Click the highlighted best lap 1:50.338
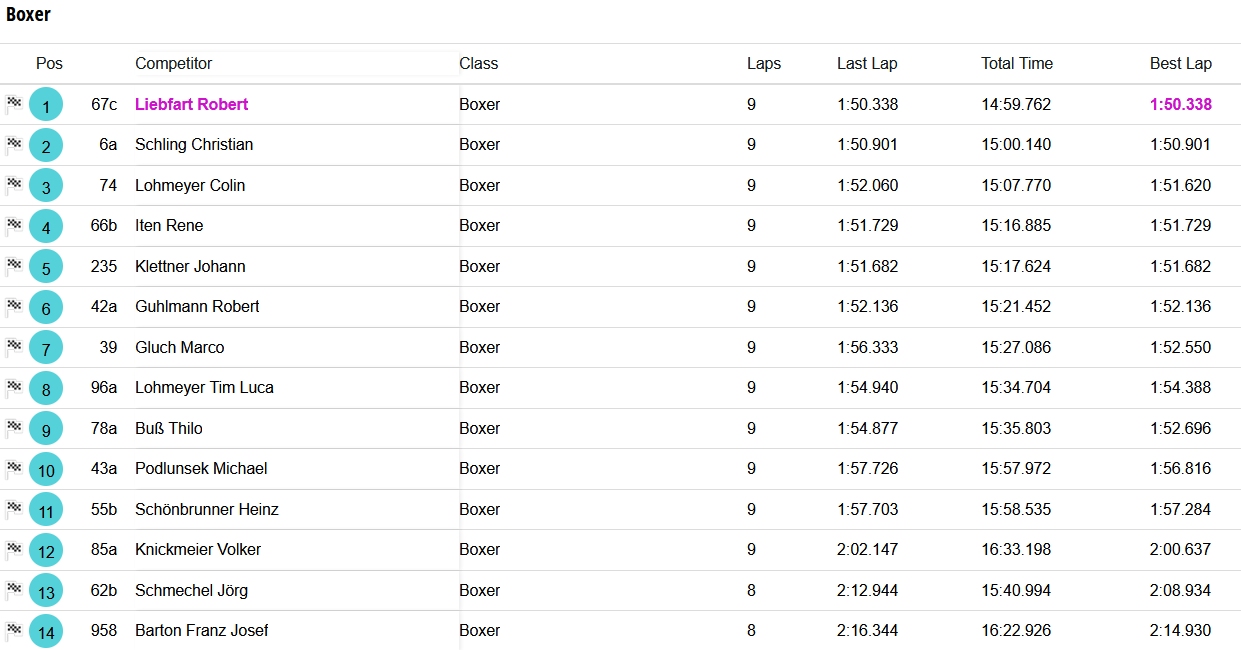1241x650 pixels. coord(1180,104)
